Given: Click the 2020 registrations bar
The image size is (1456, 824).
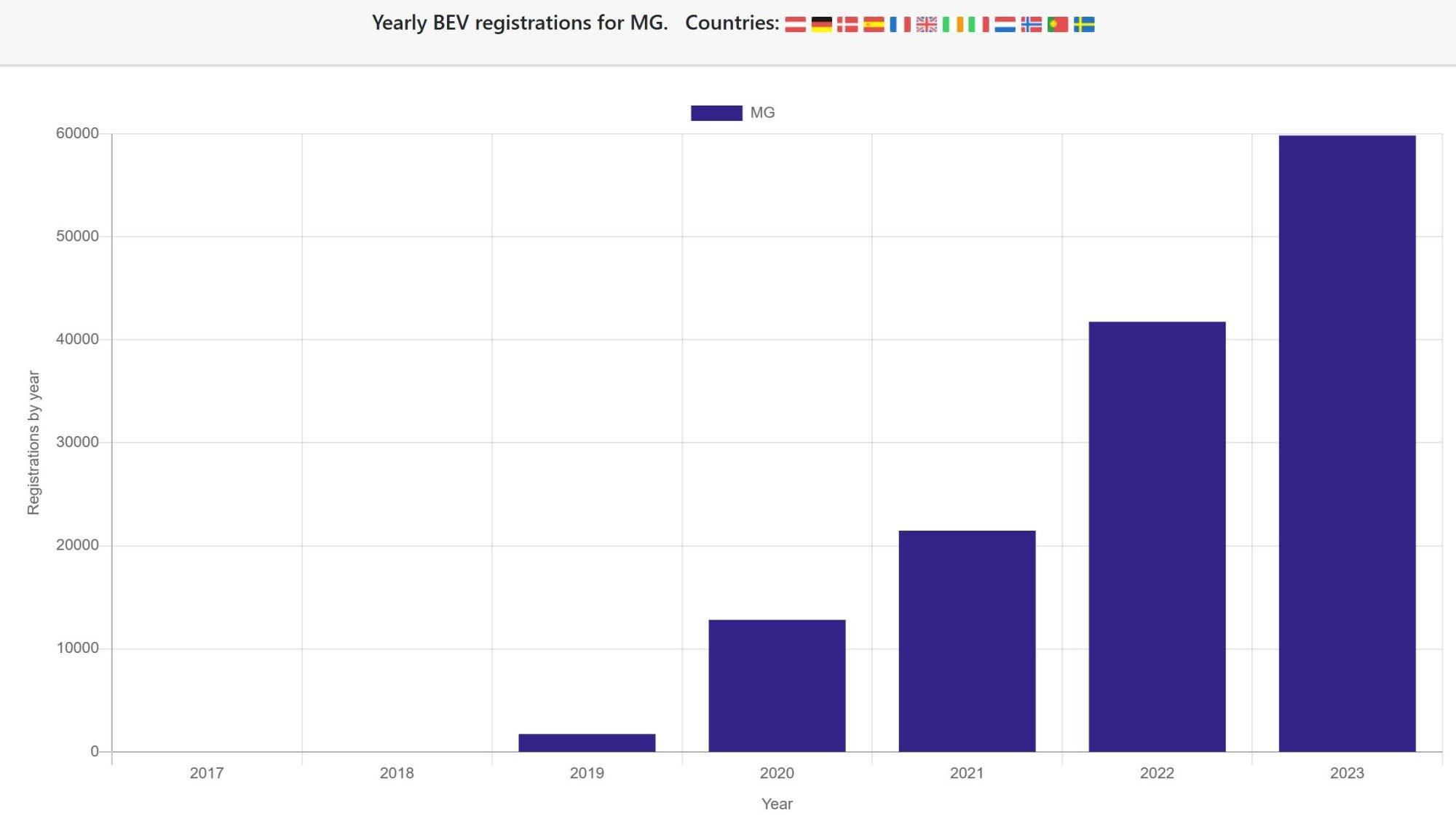Looking at the screenshot, I should pos(777,685).
